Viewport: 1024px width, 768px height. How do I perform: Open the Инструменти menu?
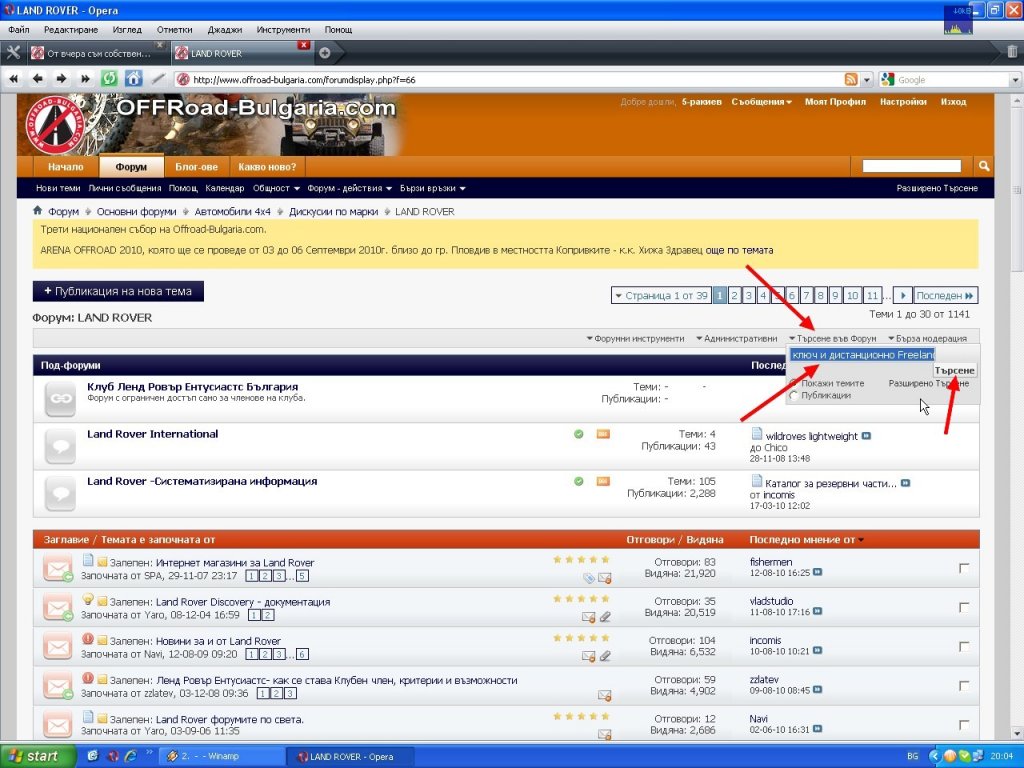point(283,29)
